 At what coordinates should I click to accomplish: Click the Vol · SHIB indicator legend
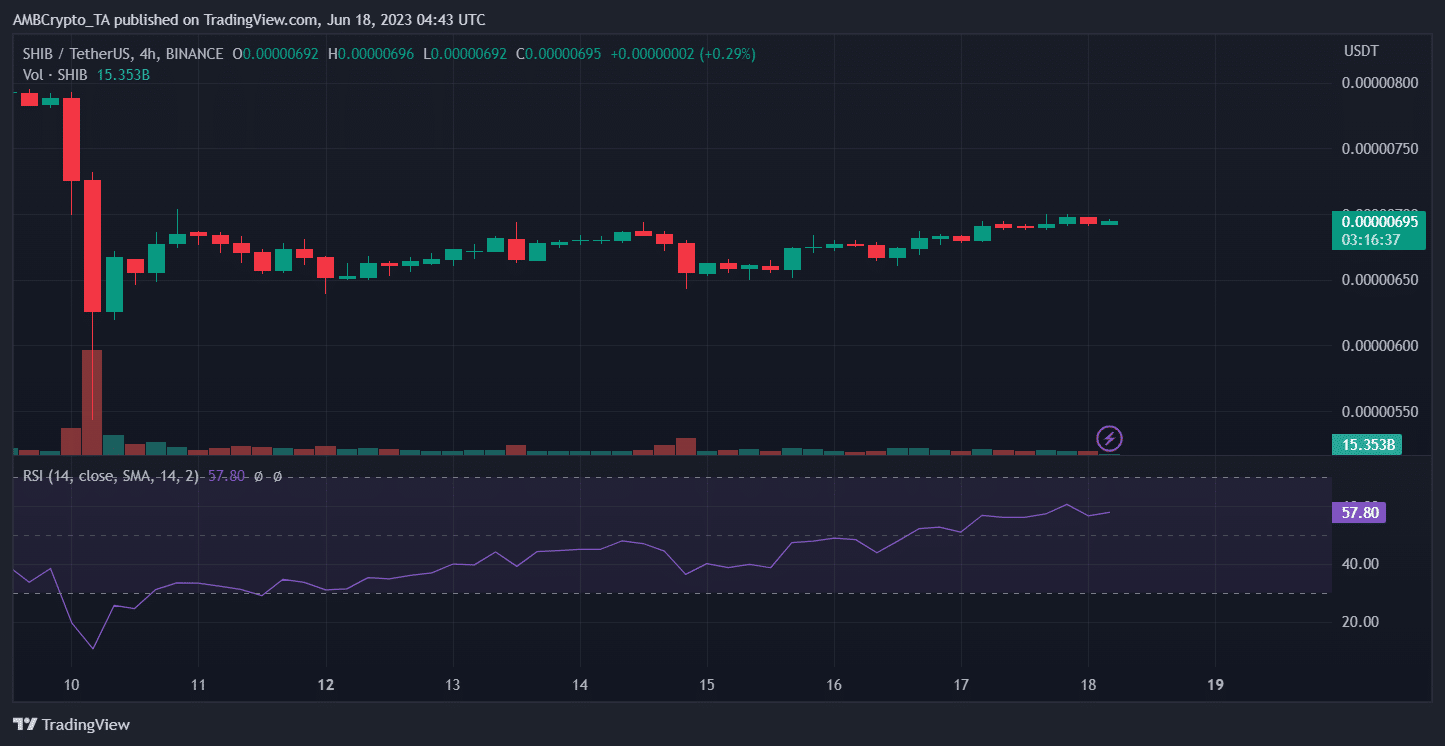55,75
